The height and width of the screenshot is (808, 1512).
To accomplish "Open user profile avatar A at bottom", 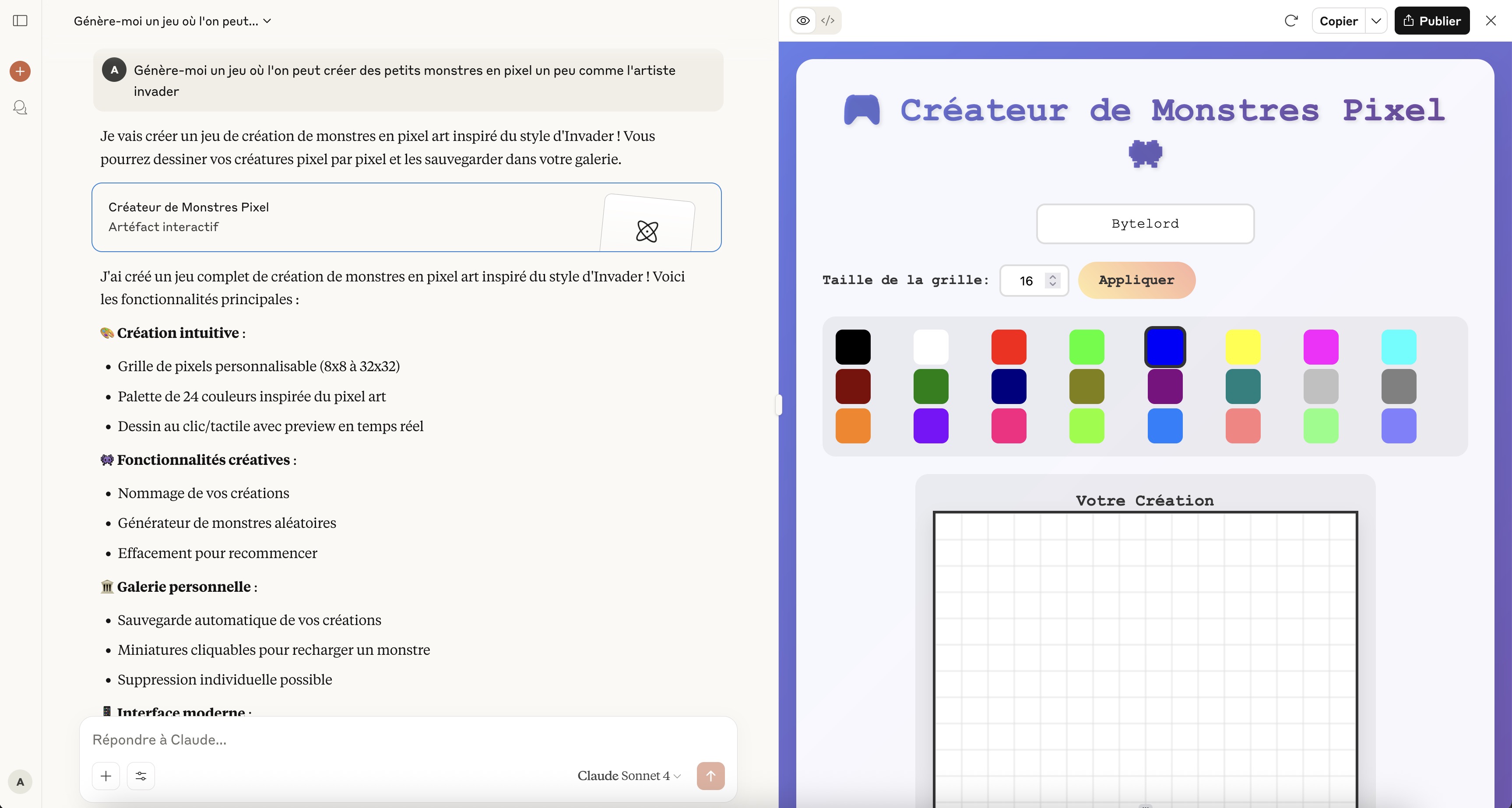I will click(x=20, y=782).
